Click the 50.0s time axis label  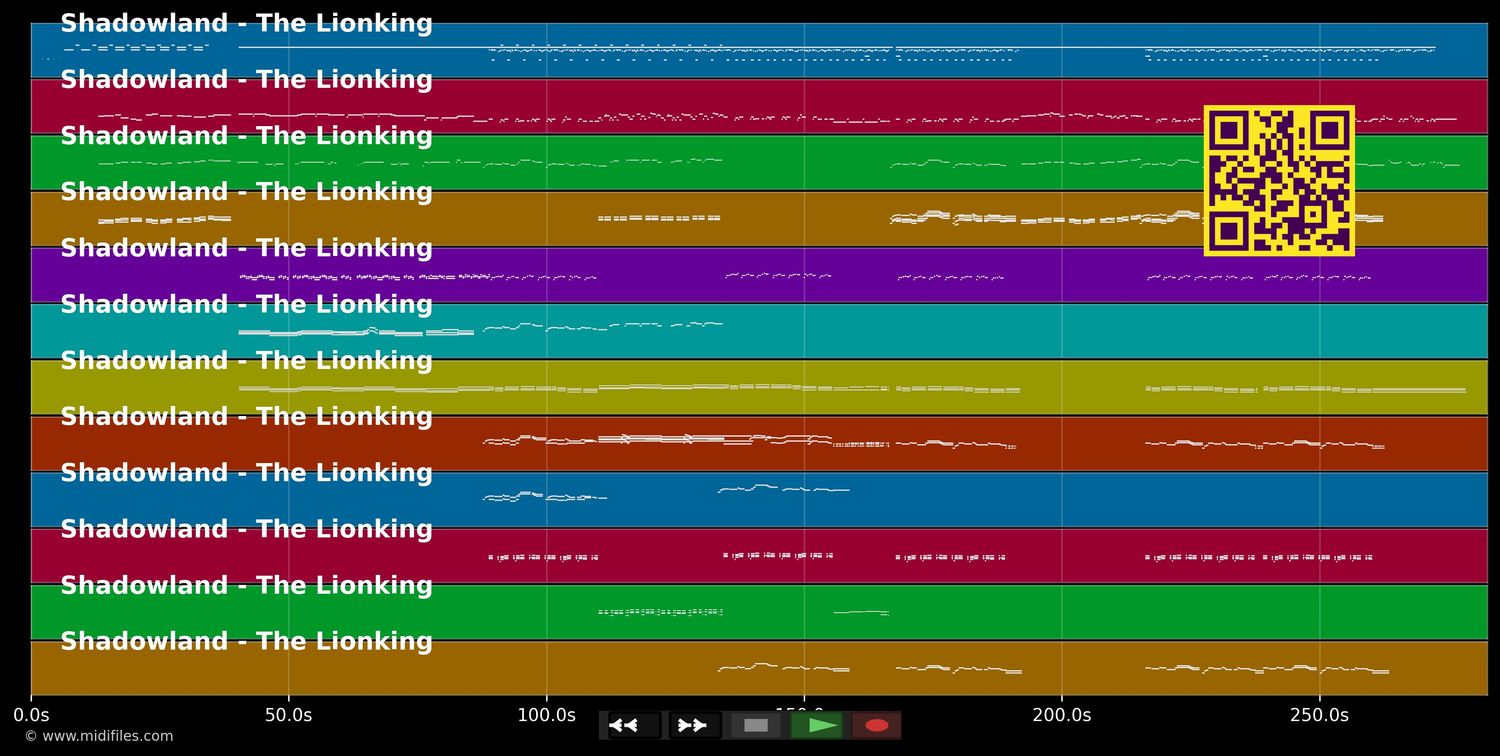(x=289, y=715)
